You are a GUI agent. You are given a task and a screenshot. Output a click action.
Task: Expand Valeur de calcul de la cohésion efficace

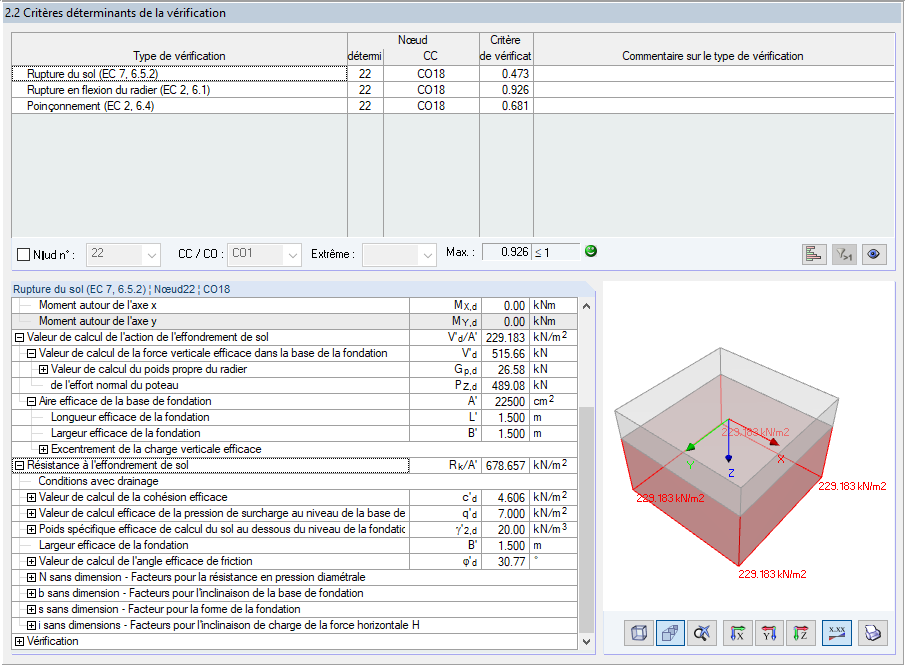[31, 498]
